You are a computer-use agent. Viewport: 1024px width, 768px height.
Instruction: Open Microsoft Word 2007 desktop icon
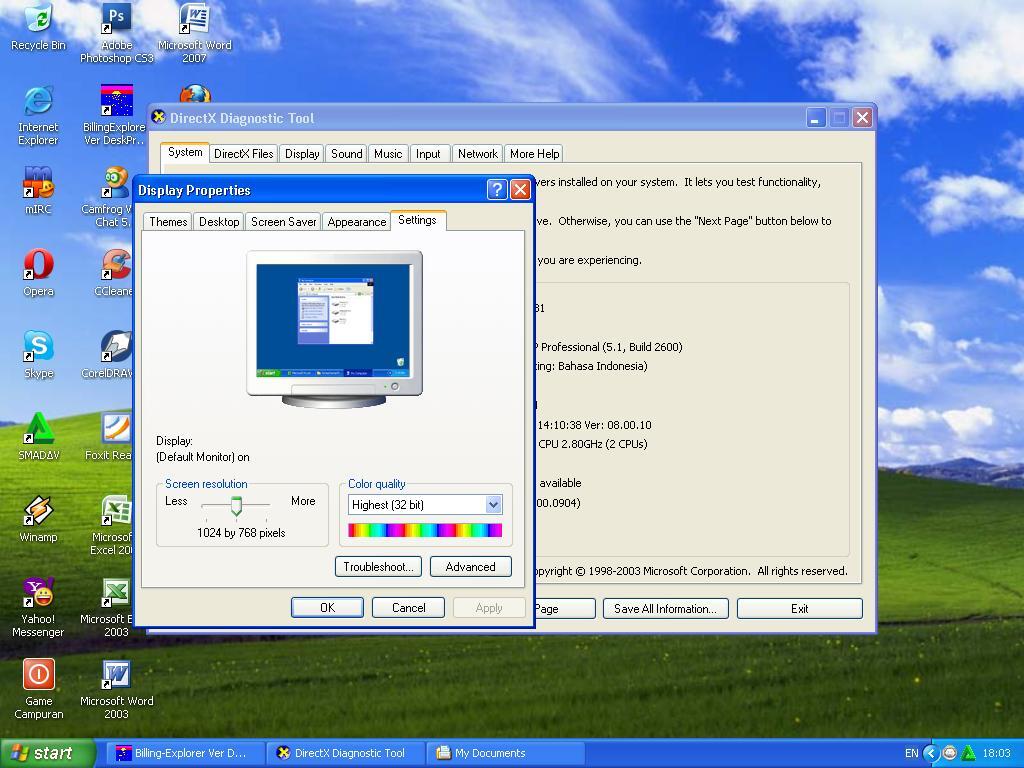(x=195, y=33)
